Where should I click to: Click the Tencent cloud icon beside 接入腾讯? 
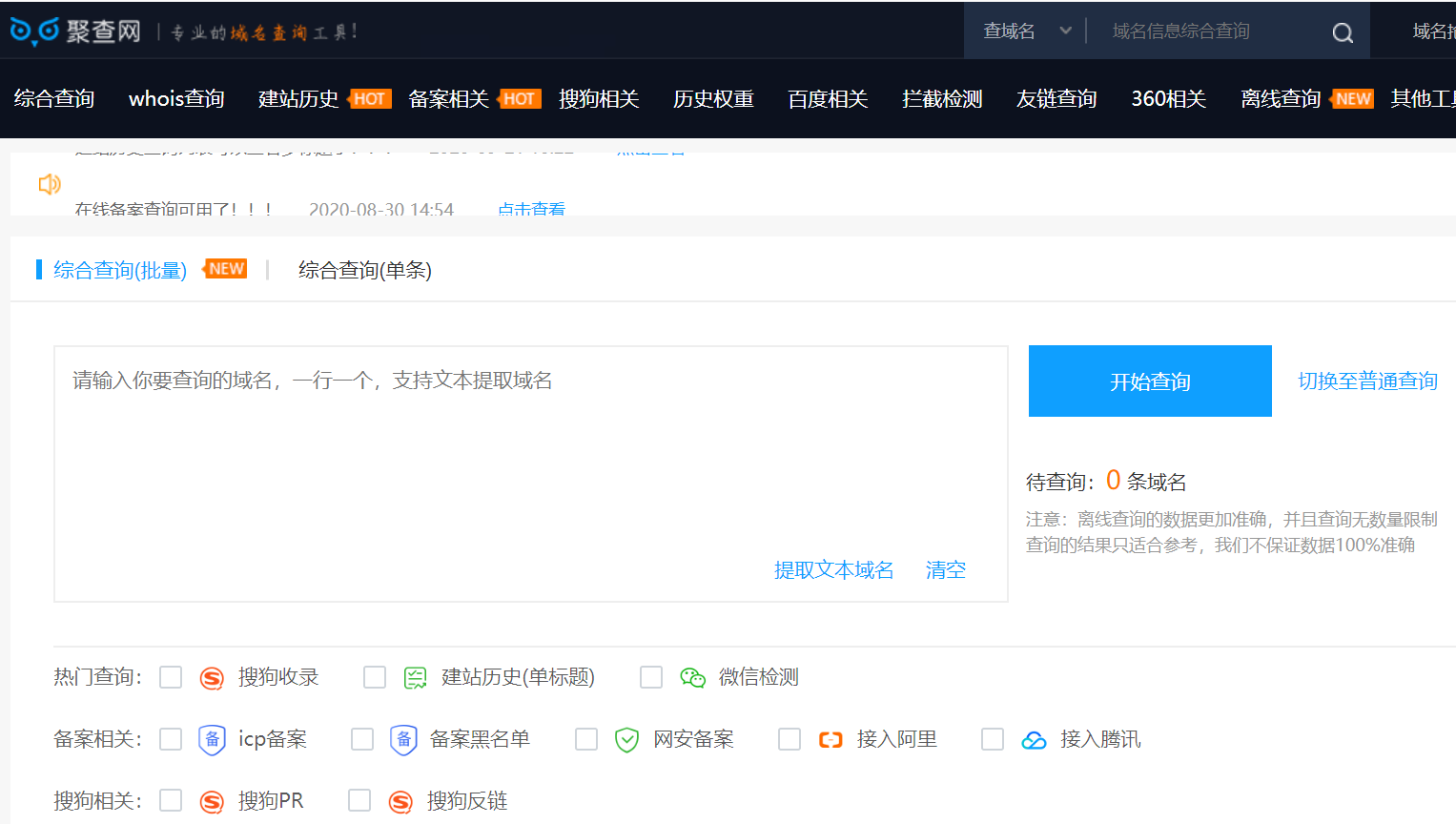pos(1034,740)
